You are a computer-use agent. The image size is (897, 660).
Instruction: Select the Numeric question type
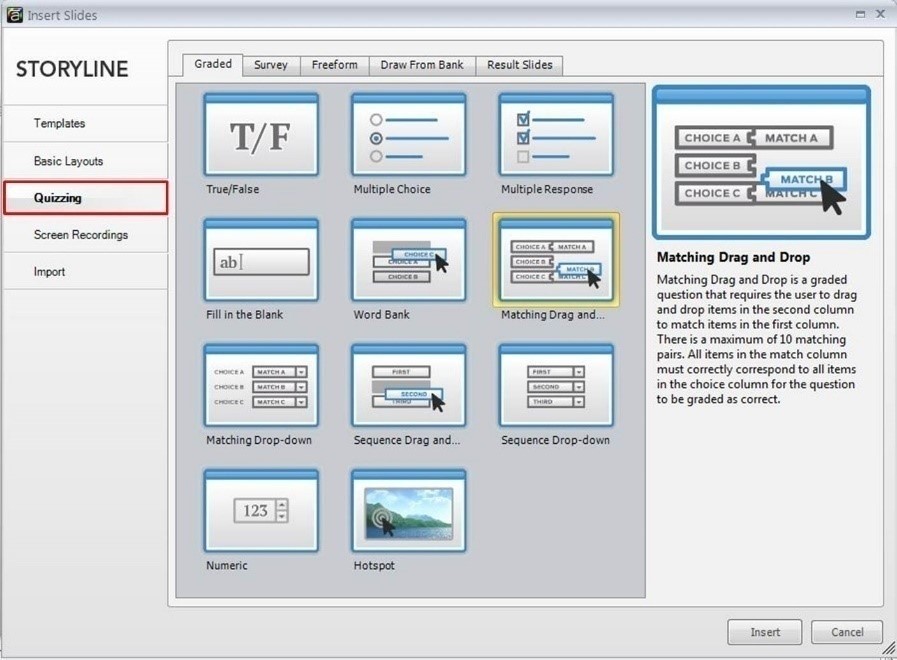point(261,511)
